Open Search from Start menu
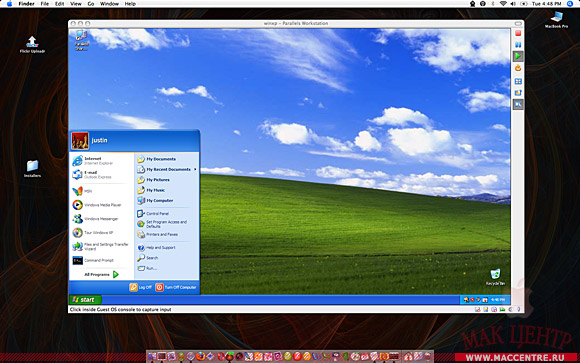The width and height of the screenshot is (580, 363). pos(147,258)
